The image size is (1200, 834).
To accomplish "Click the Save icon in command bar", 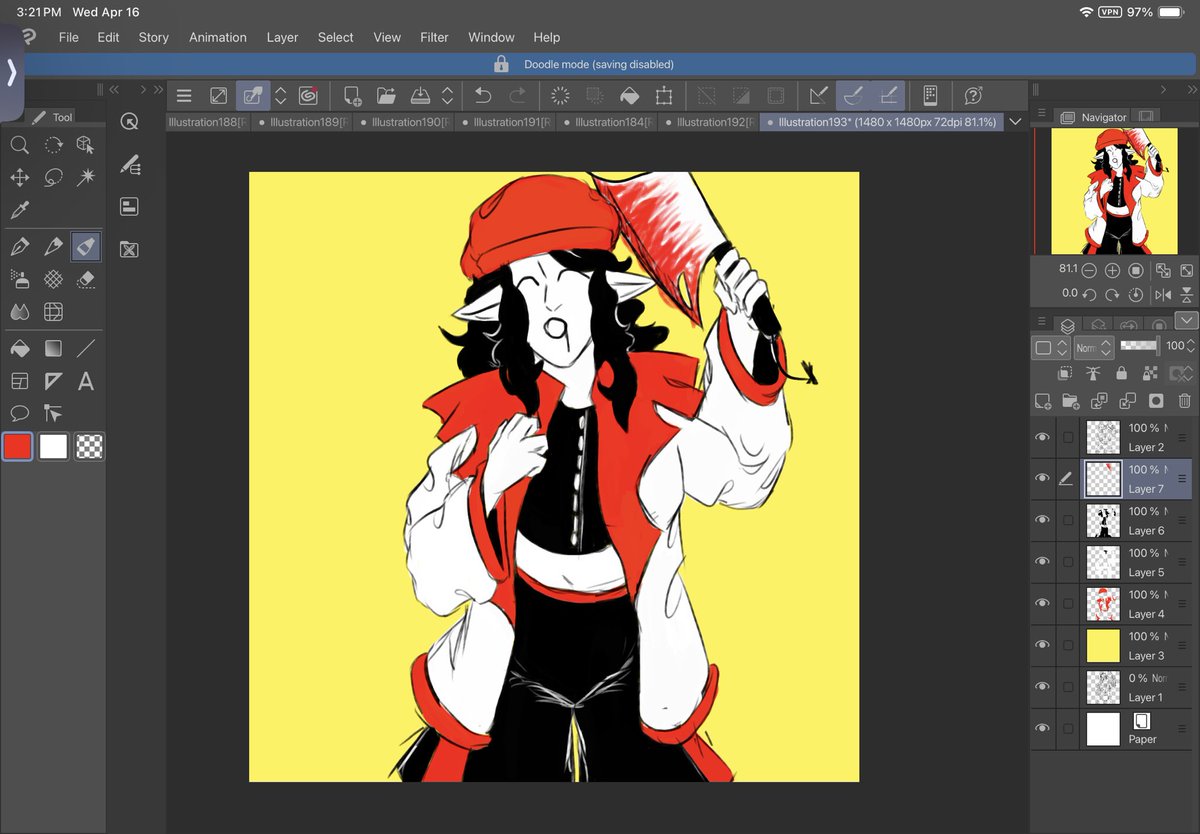I will (x=421, y=96).
